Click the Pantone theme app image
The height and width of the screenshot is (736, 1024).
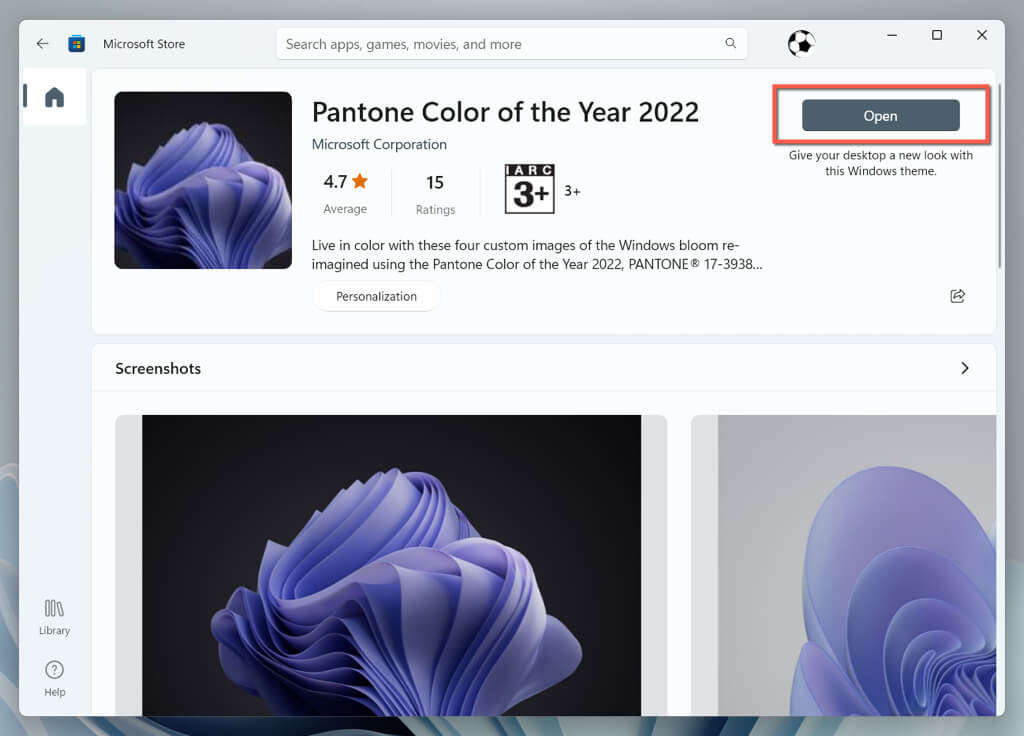203,180
